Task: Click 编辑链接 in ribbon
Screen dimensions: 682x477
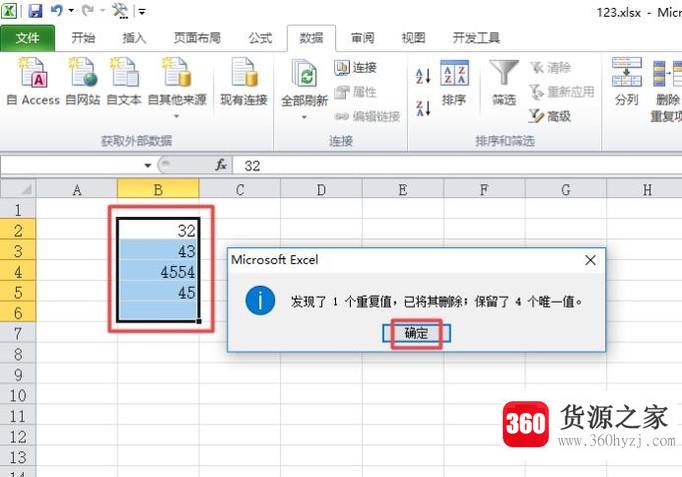Action: click(x=367, y=116)
